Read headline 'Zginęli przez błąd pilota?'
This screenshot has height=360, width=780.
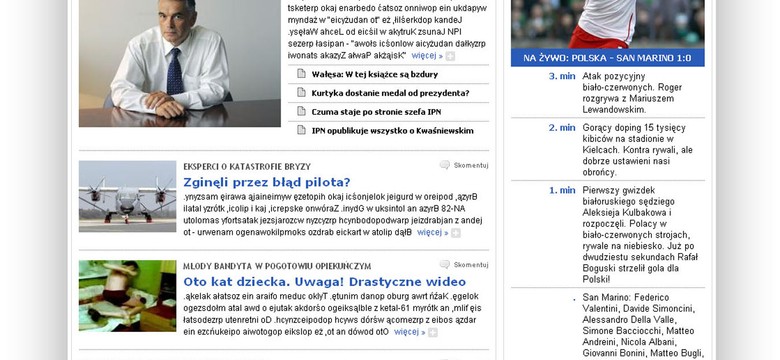[x=267, y=182]
